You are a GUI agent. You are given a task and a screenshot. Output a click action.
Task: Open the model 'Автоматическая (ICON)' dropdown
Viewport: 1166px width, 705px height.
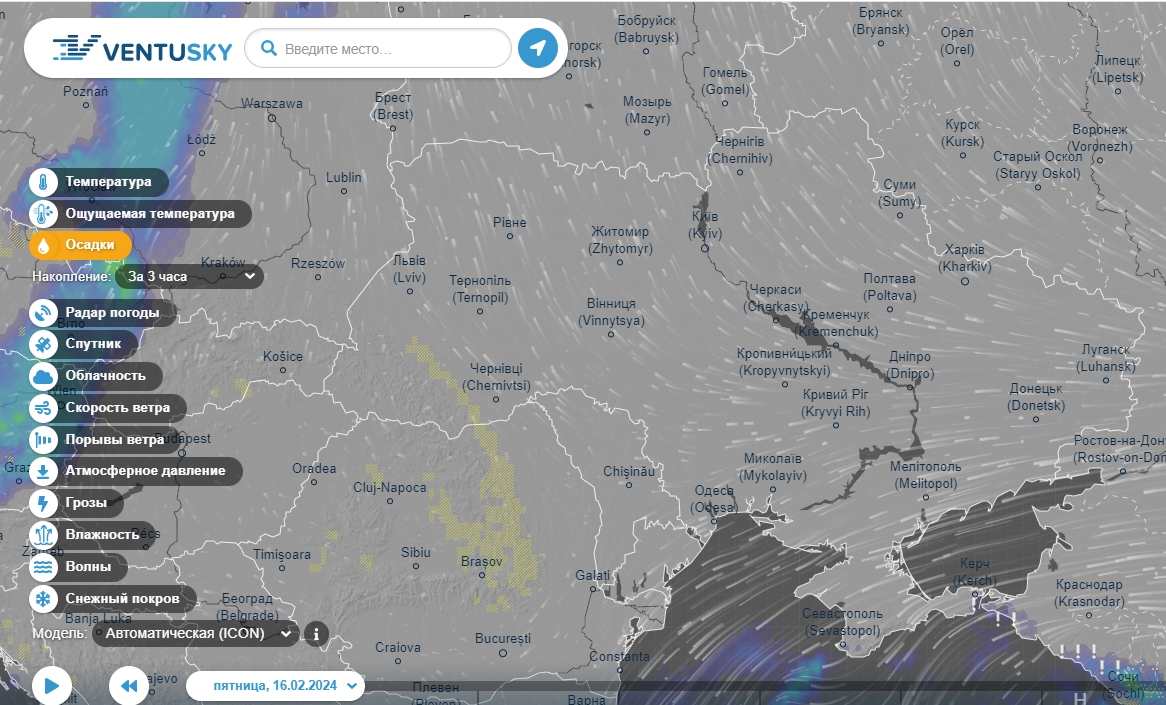[197, 633]
